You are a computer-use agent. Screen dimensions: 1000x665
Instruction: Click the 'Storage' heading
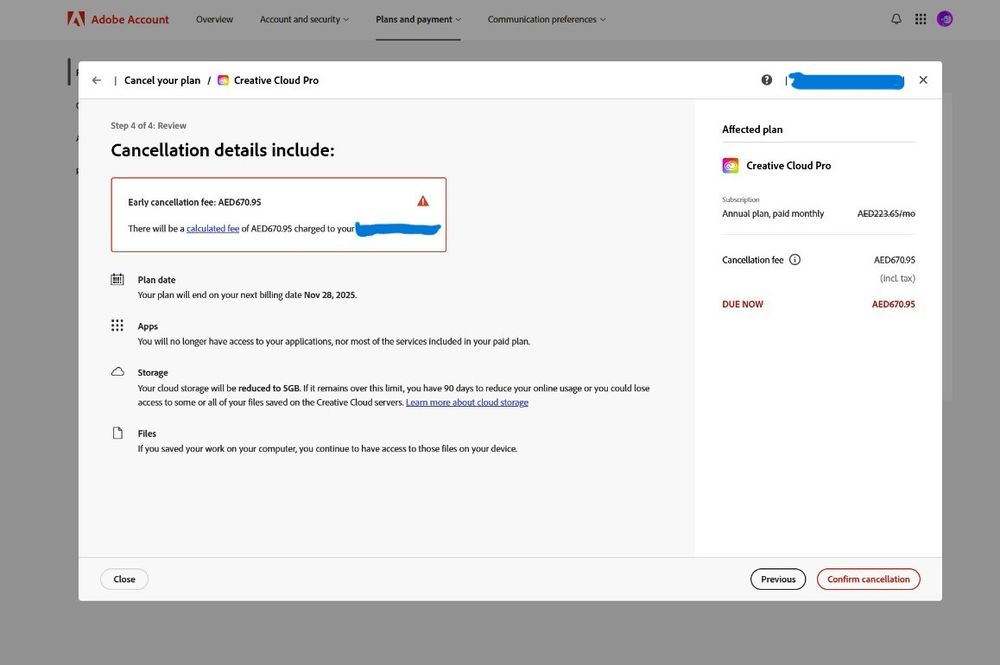[152, 372]
